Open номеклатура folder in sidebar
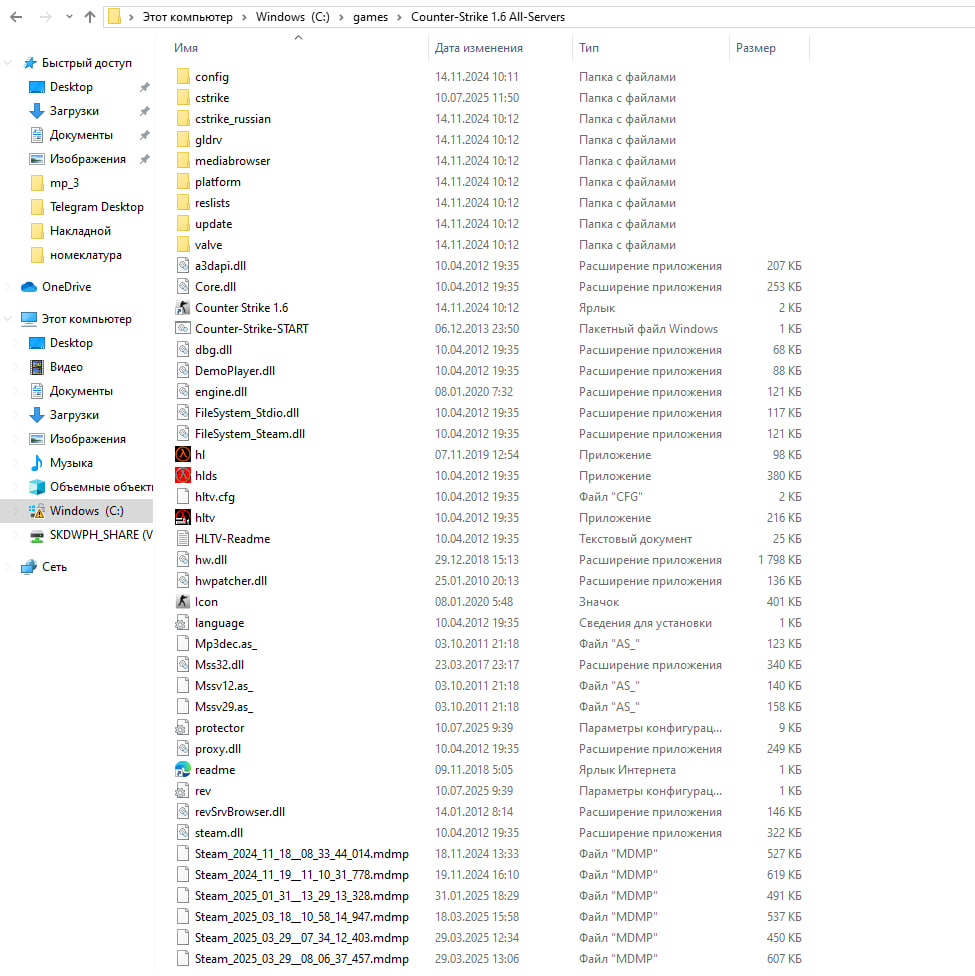975x976 pixels. coord(85,255)
